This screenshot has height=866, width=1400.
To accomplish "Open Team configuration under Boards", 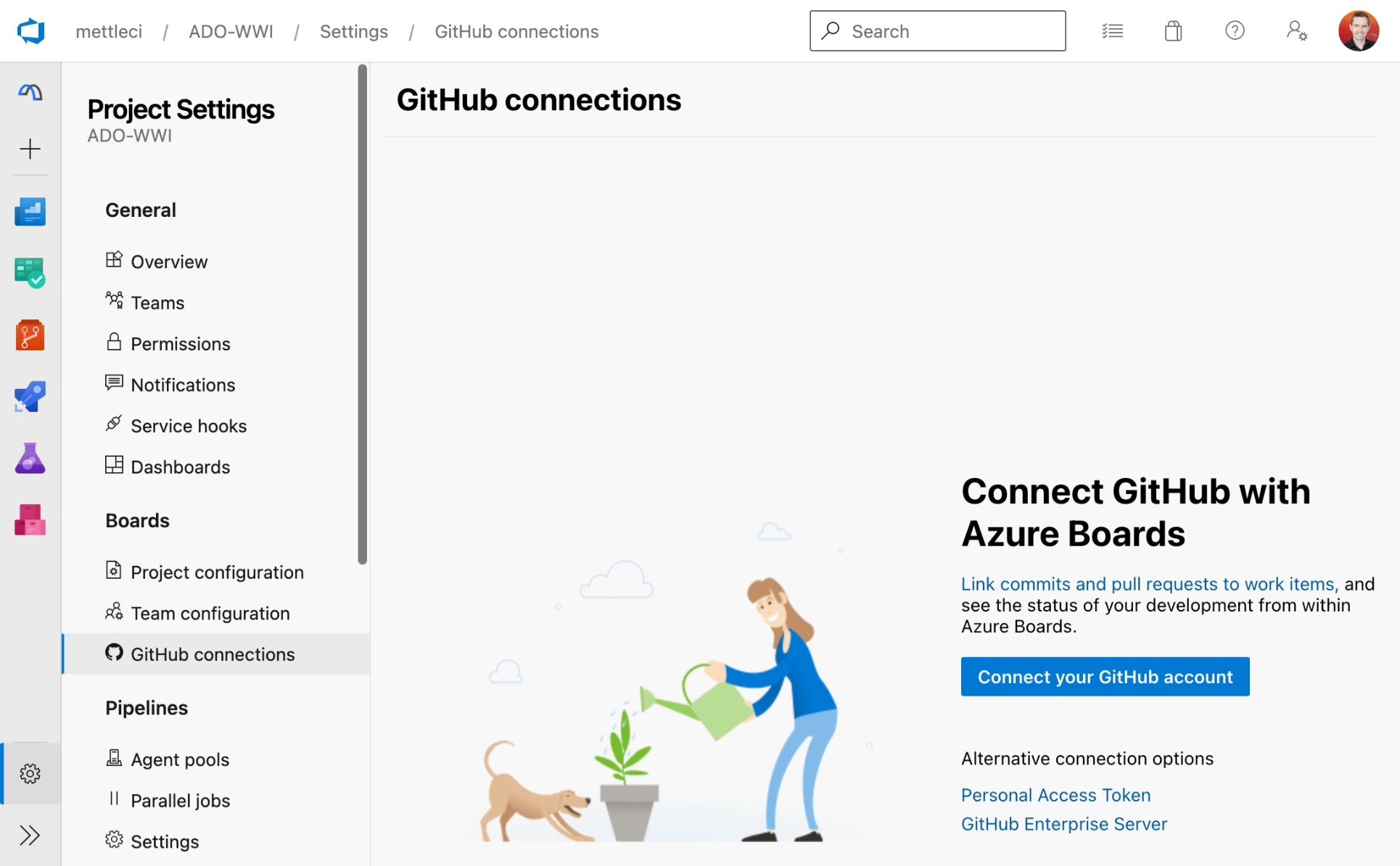I will tap(210, 614).
